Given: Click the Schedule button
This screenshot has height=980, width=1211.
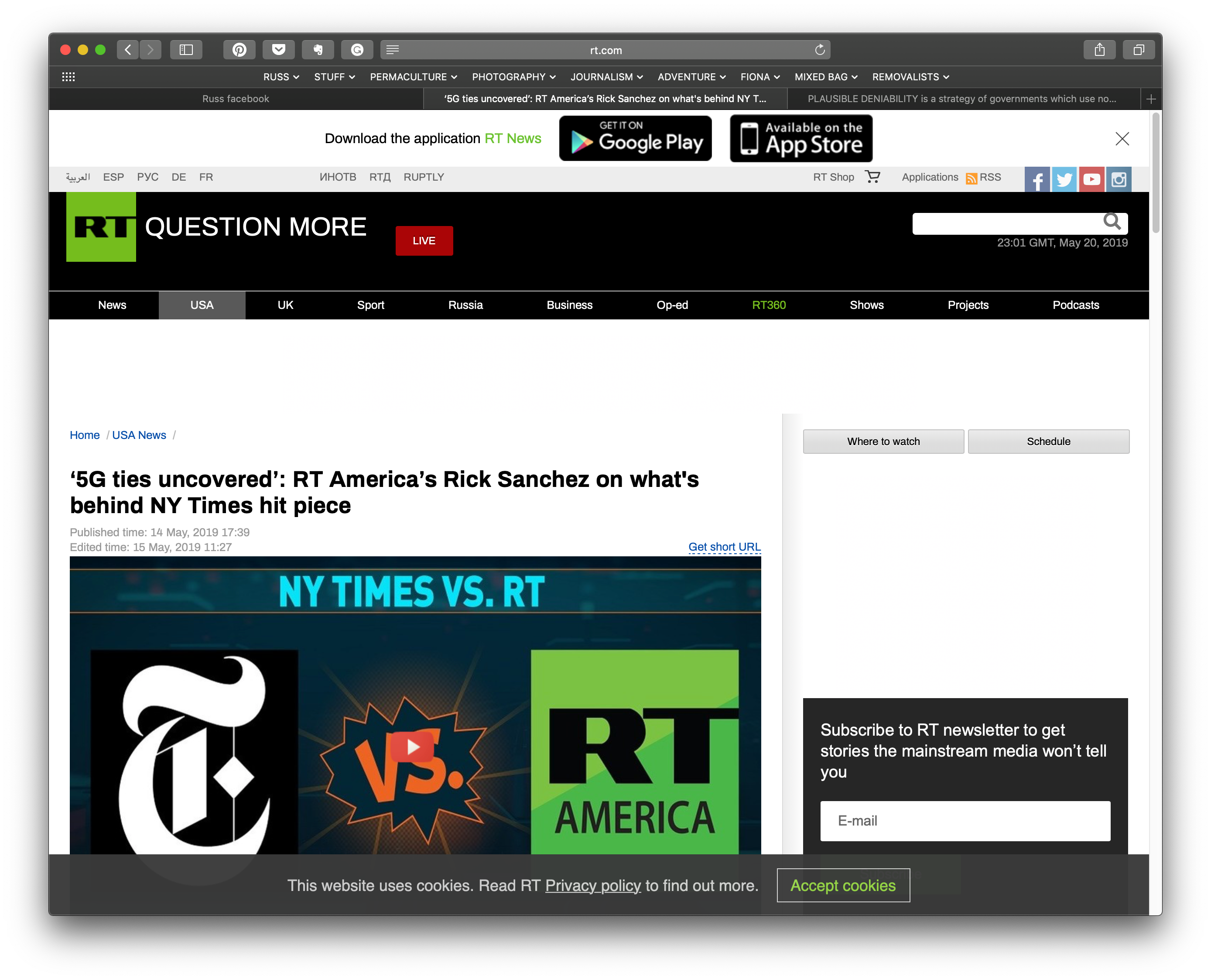Looking at the screenshot, I should coord(1048,441).
